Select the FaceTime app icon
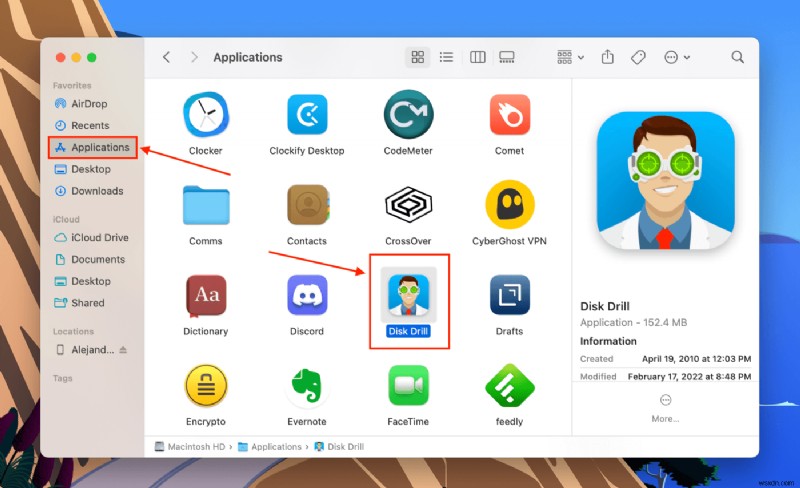Image resolution: width=800 pixels, height=488 pixels. tap(408, 386)
